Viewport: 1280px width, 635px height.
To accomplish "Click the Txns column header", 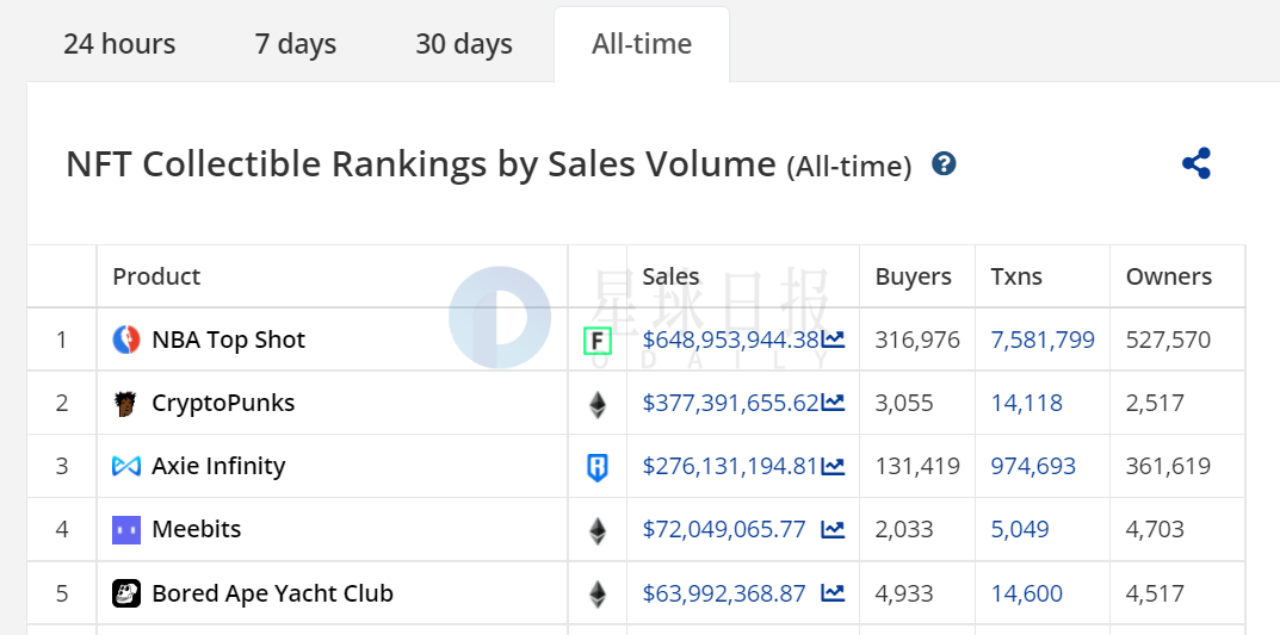I will click(1017, 276).
